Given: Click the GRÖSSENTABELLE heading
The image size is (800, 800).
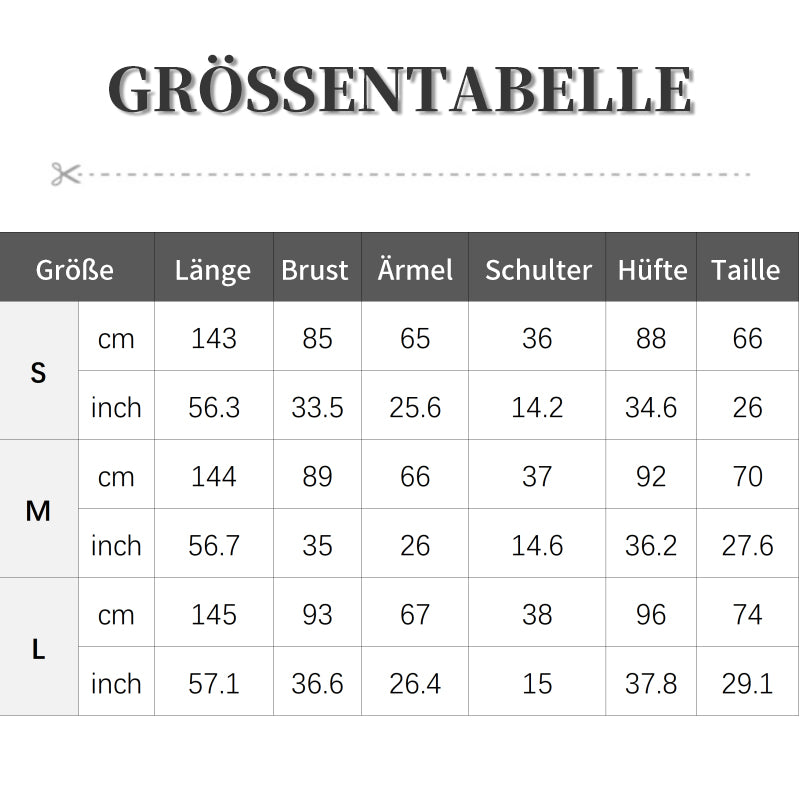Looking at the screenshot, I should pos(400,89).
